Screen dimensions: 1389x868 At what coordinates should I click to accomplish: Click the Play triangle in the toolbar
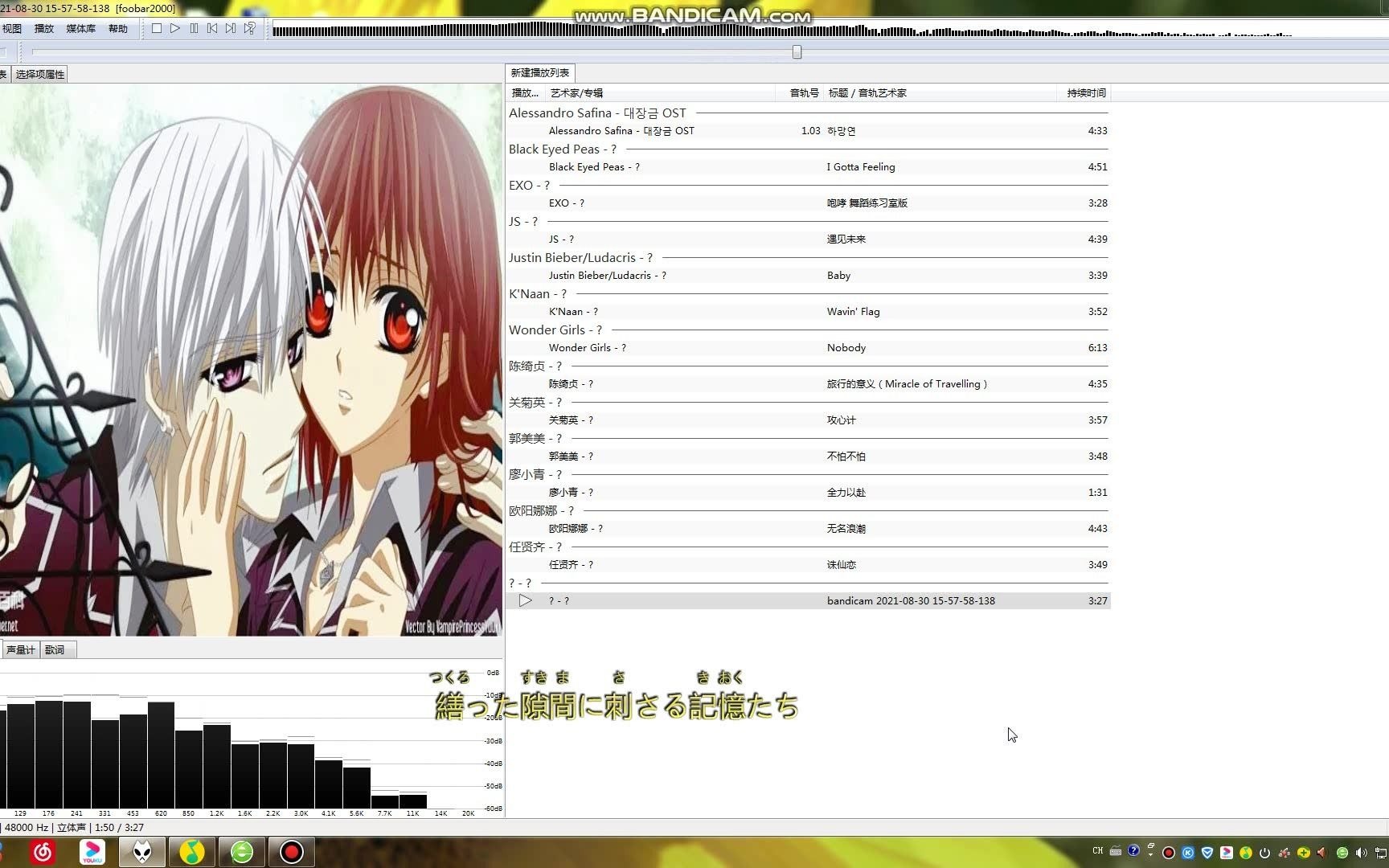(175, 28)
